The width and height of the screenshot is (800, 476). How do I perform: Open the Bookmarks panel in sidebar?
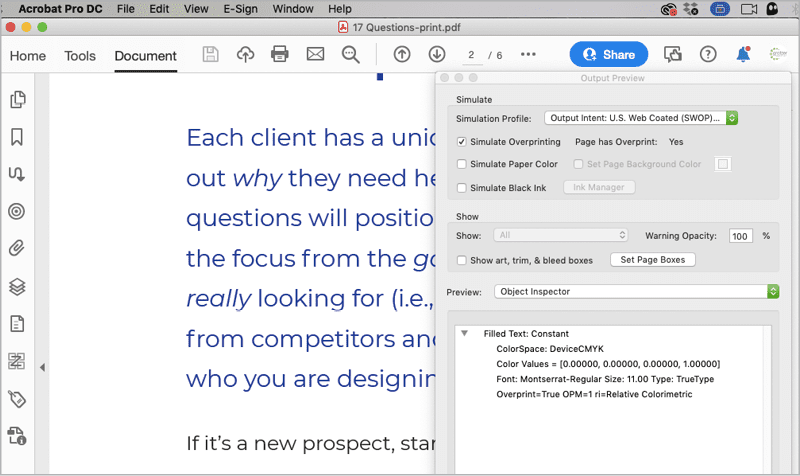[x=17, y=137]
